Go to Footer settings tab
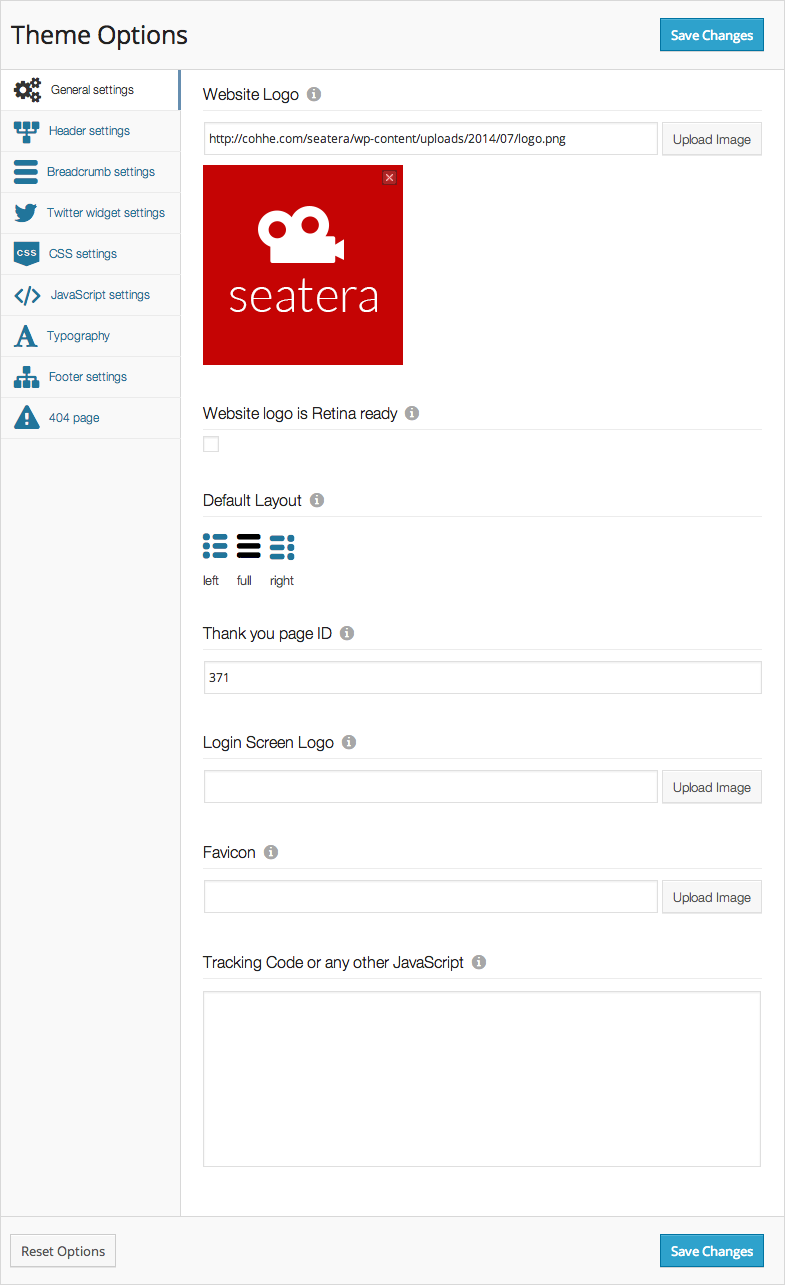This screenshot has width=785, height=1285. coord(87,377)
